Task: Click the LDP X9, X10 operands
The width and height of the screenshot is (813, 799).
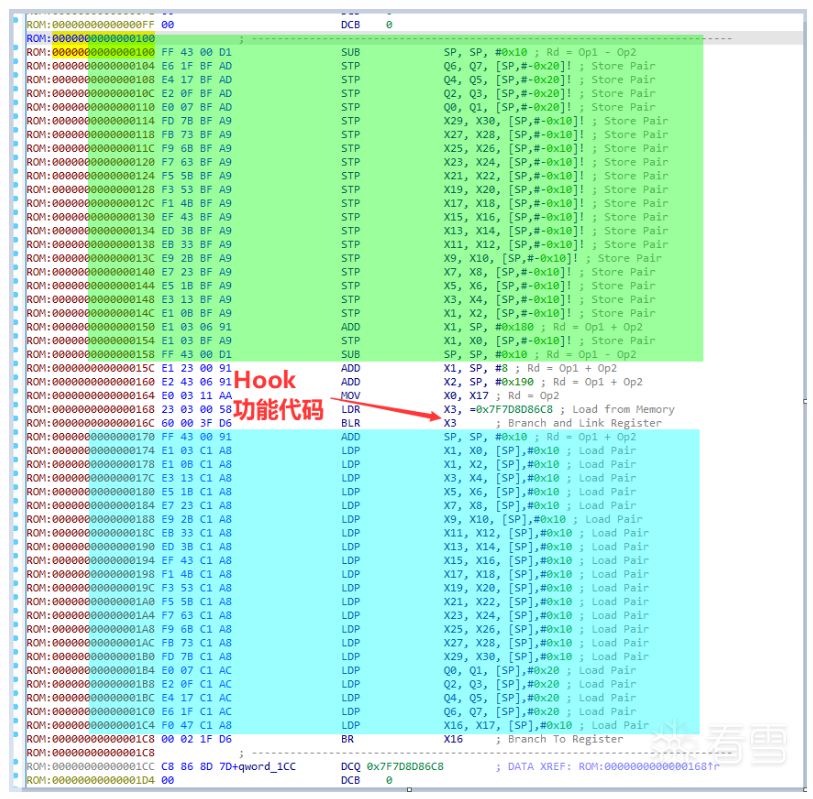Action: pos(504,520)
